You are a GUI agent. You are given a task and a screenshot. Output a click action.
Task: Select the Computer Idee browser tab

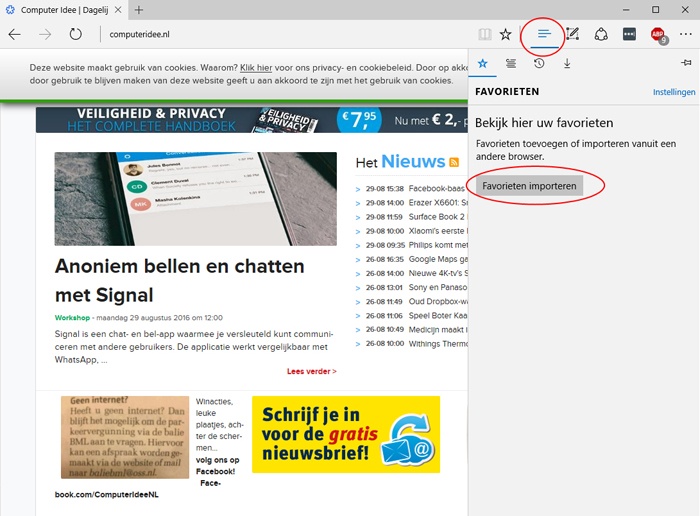64,10
